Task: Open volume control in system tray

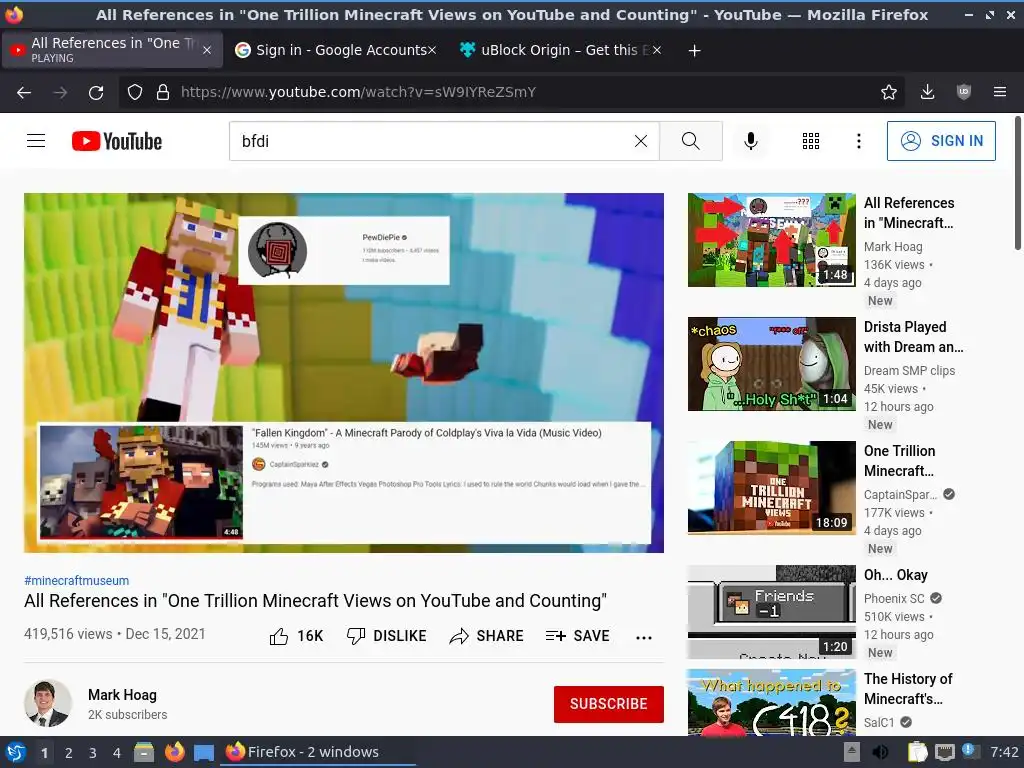Action: click(x=880, y=752)
